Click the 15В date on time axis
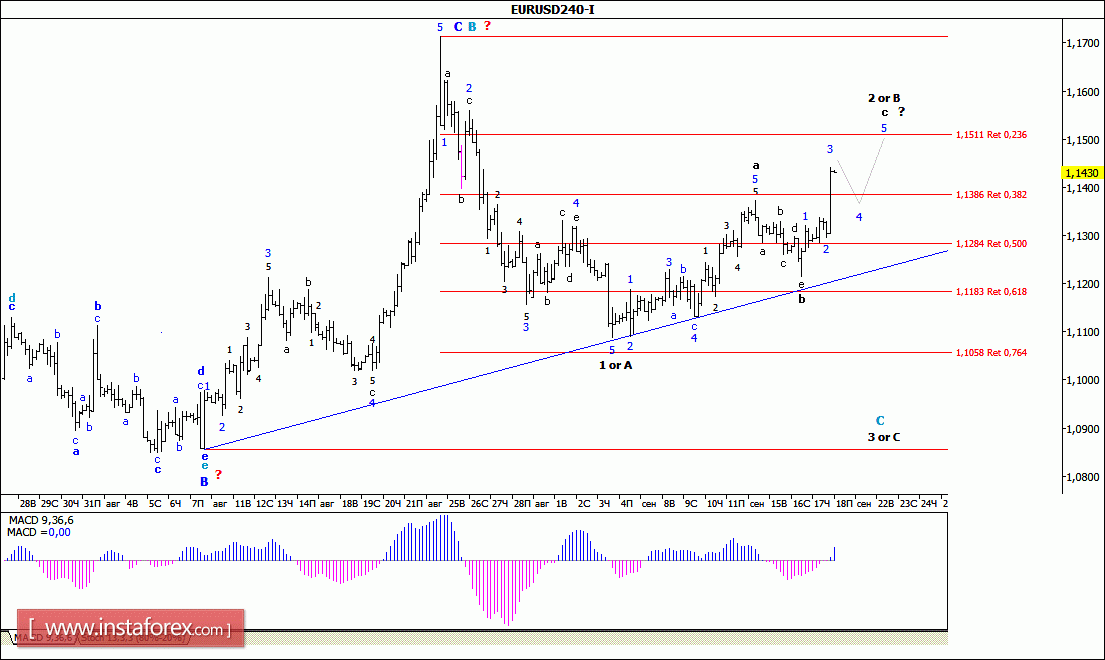This screenshot has width=1105, height=660. [x=779, y=504]
